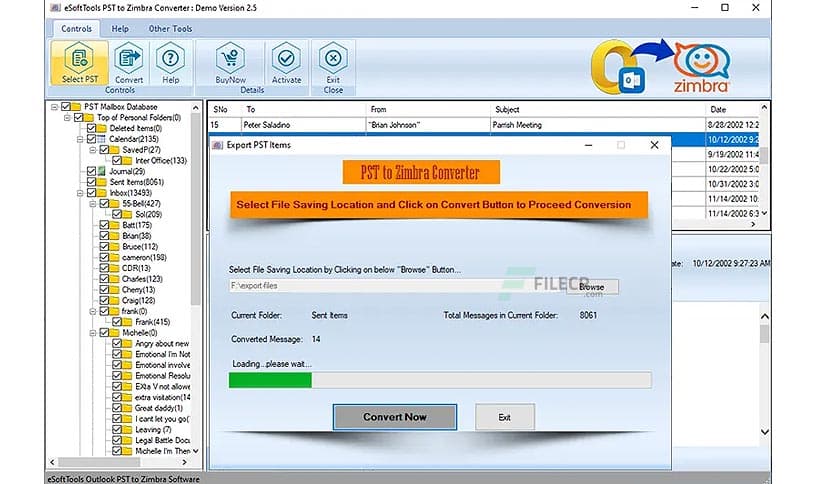Collapse the Calendar(2135) tree node
836x484 pixels.
coord(80,139)
